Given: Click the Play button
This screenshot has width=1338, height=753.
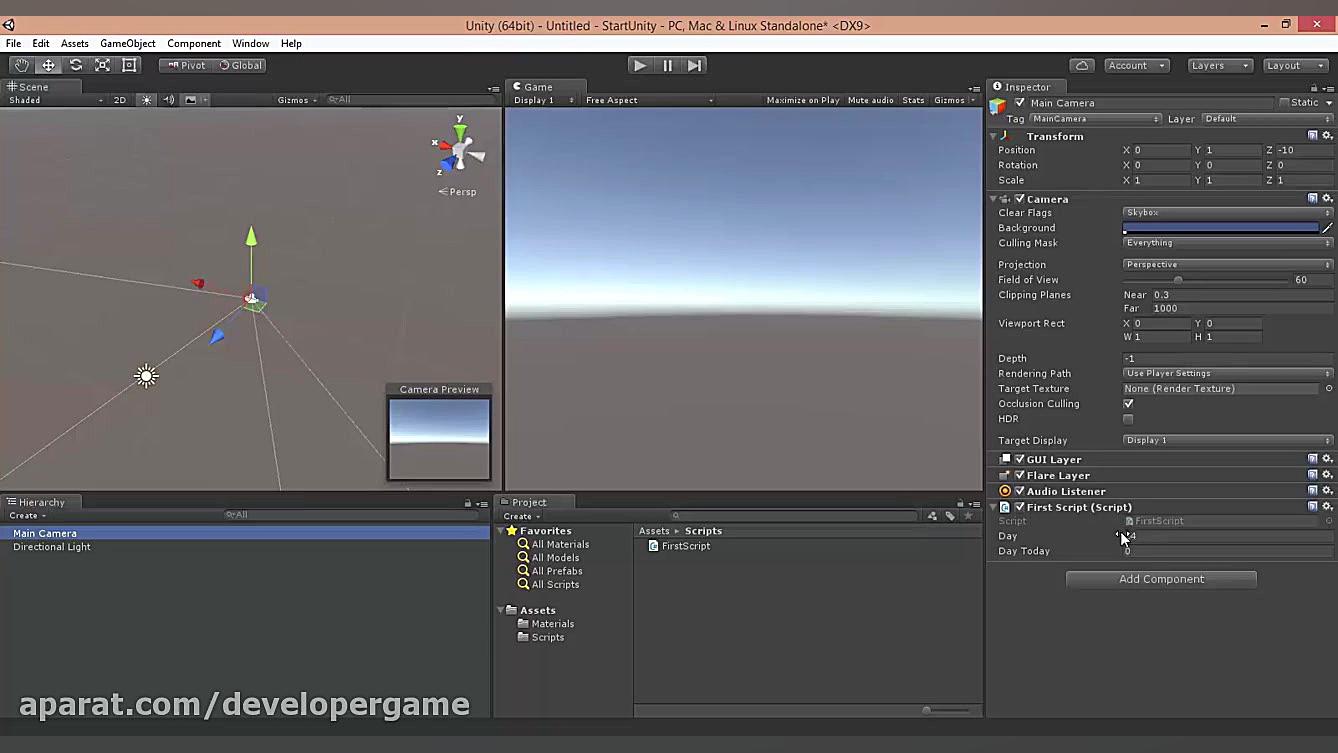Looking at the screenshot, I should tap(640, 65).
